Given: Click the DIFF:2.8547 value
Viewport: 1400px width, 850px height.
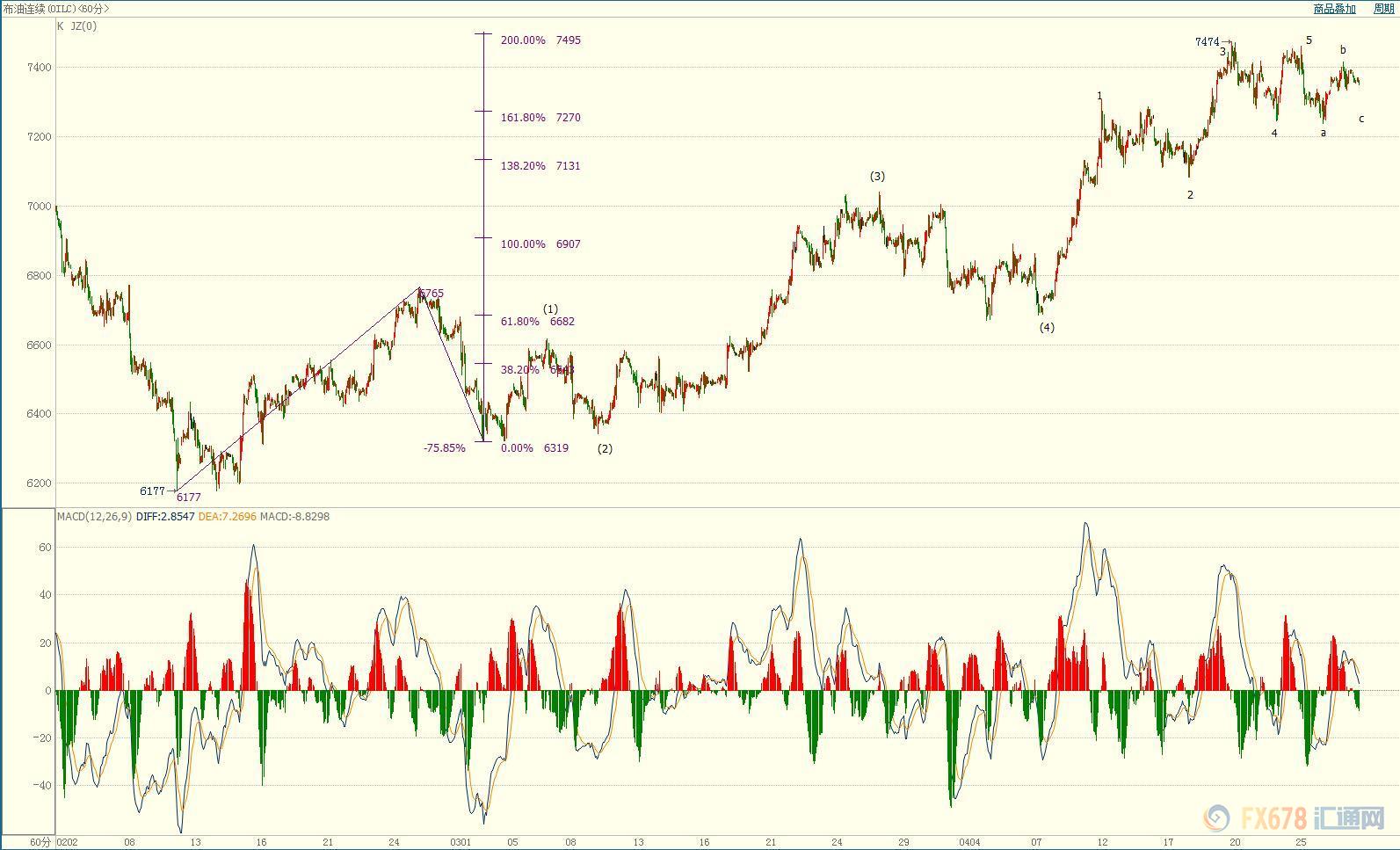Looking at the screenshot, I should (x=165, y=517).
